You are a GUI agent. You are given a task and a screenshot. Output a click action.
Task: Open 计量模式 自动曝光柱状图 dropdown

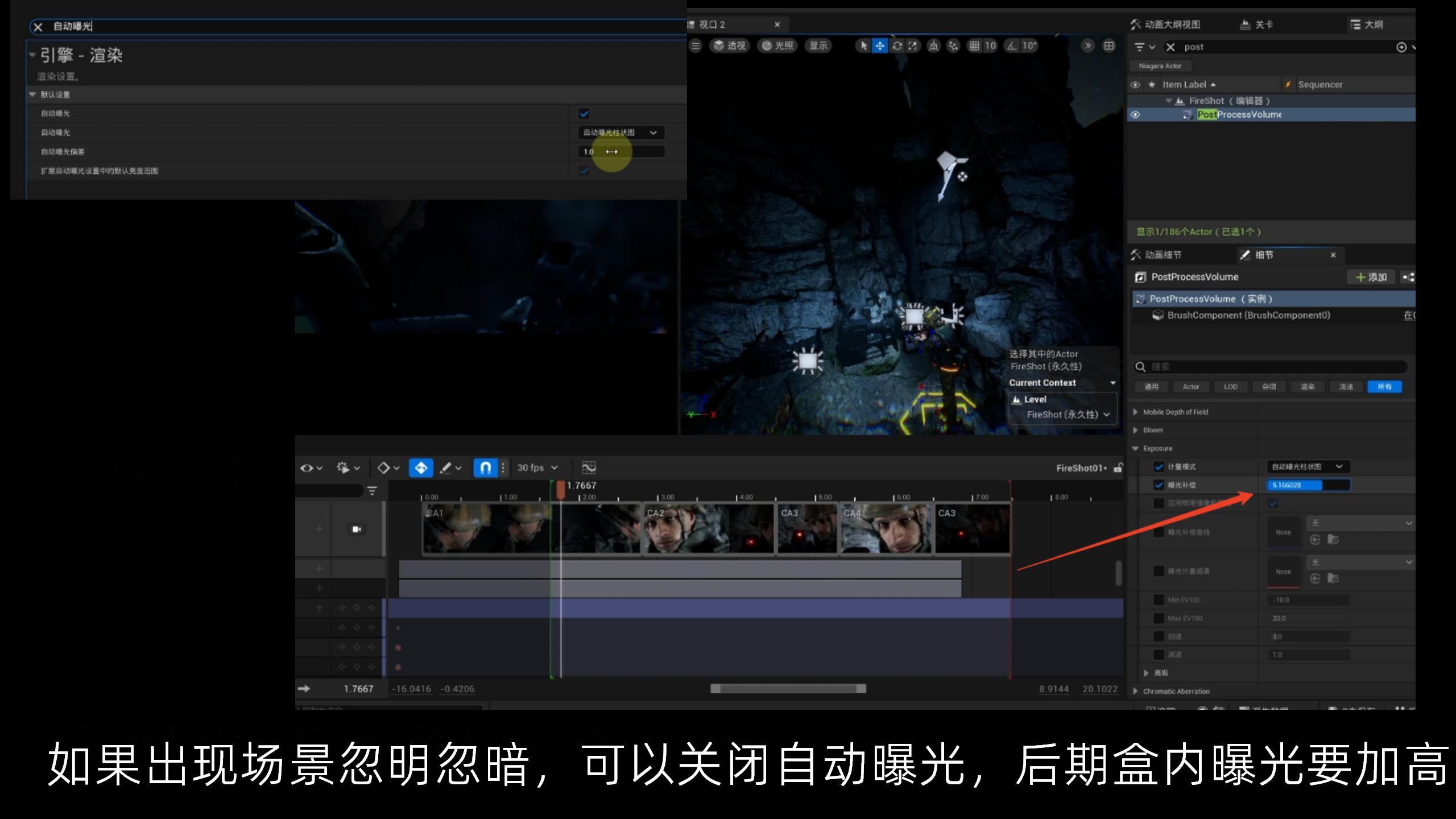(1308, 466)
